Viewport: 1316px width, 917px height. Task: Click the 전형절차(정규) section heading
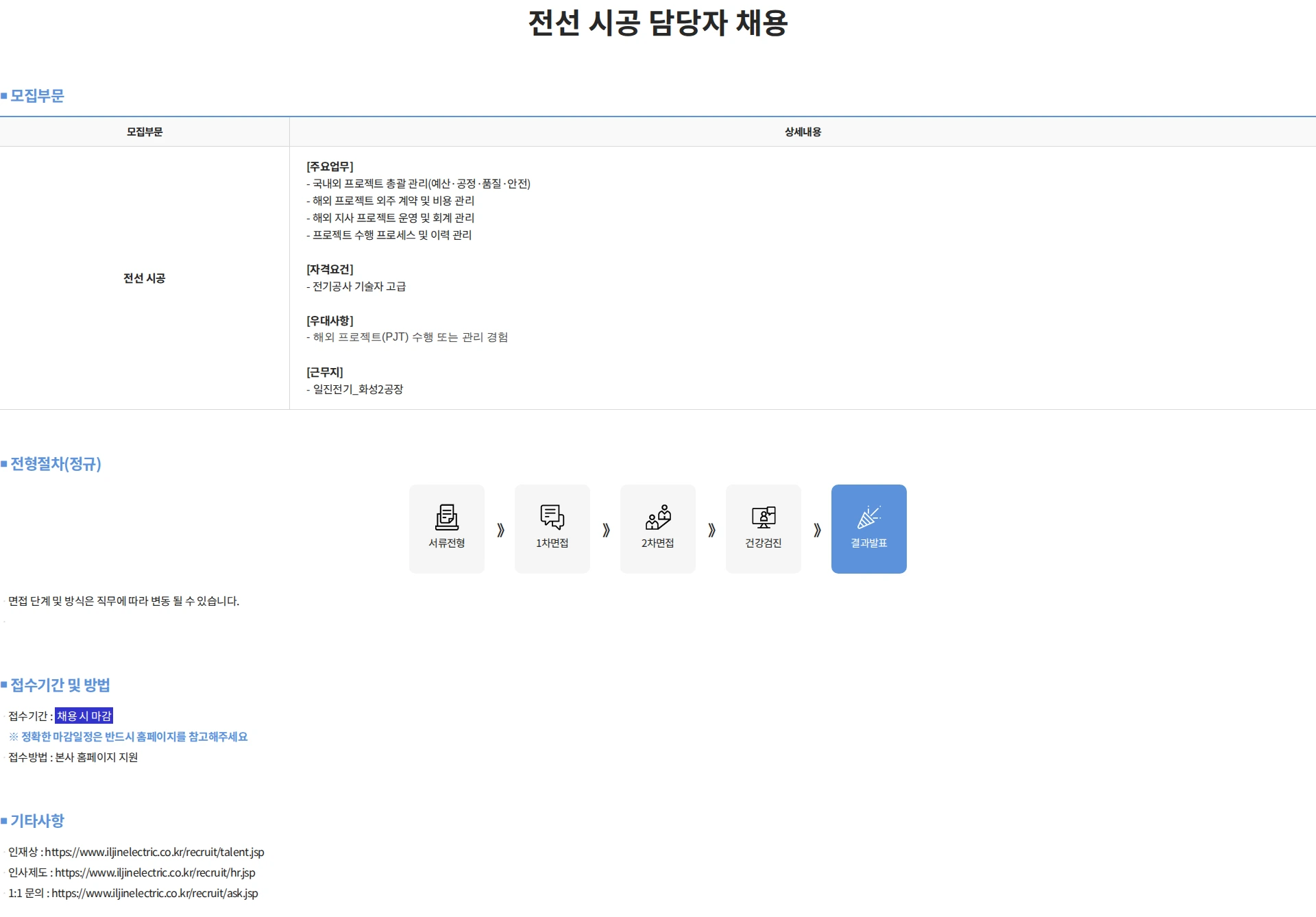click(x=56, y=464)
